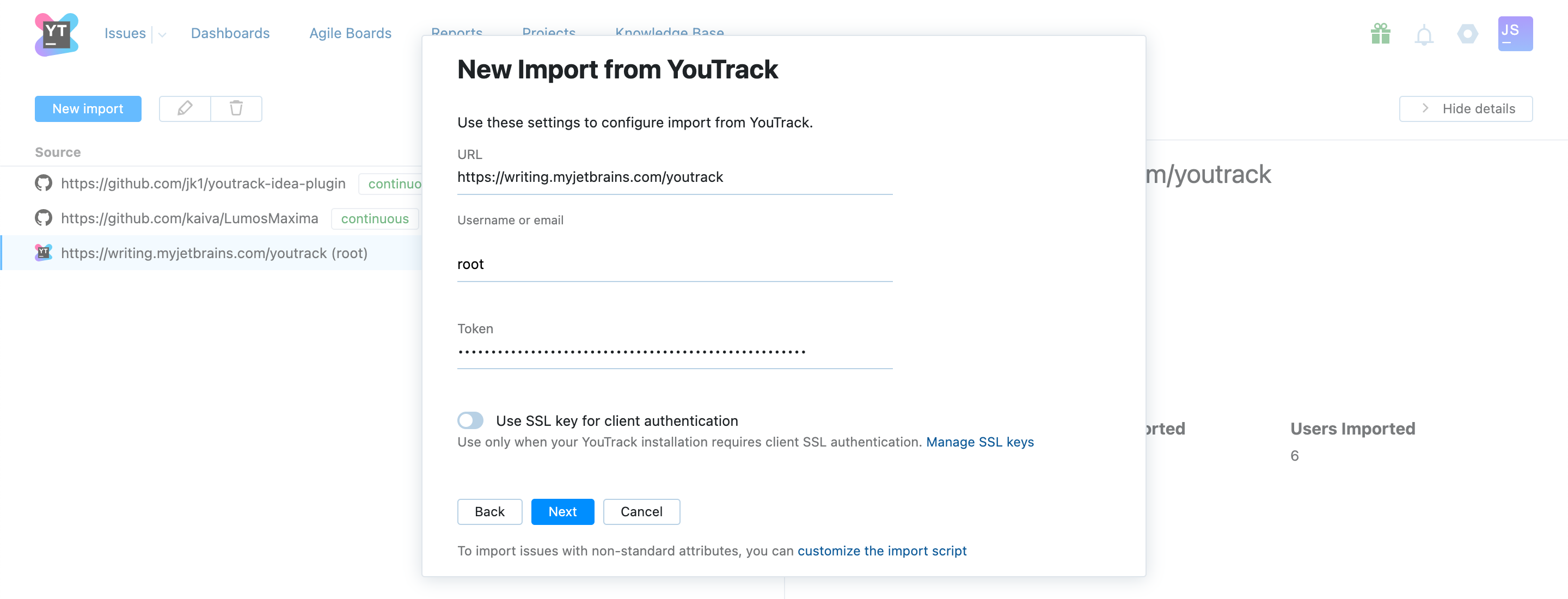Select the writing.myjetbrains.com youtrack import source
Screen dimensions: 1568x599
pyautogui.click(x=215, y=253)
